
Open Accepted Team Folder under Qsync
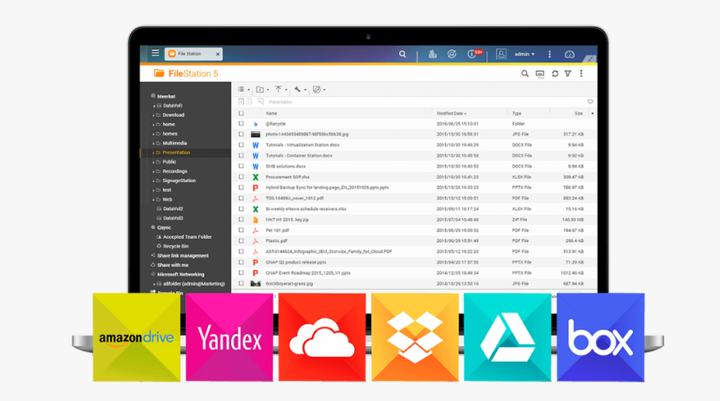187,237
